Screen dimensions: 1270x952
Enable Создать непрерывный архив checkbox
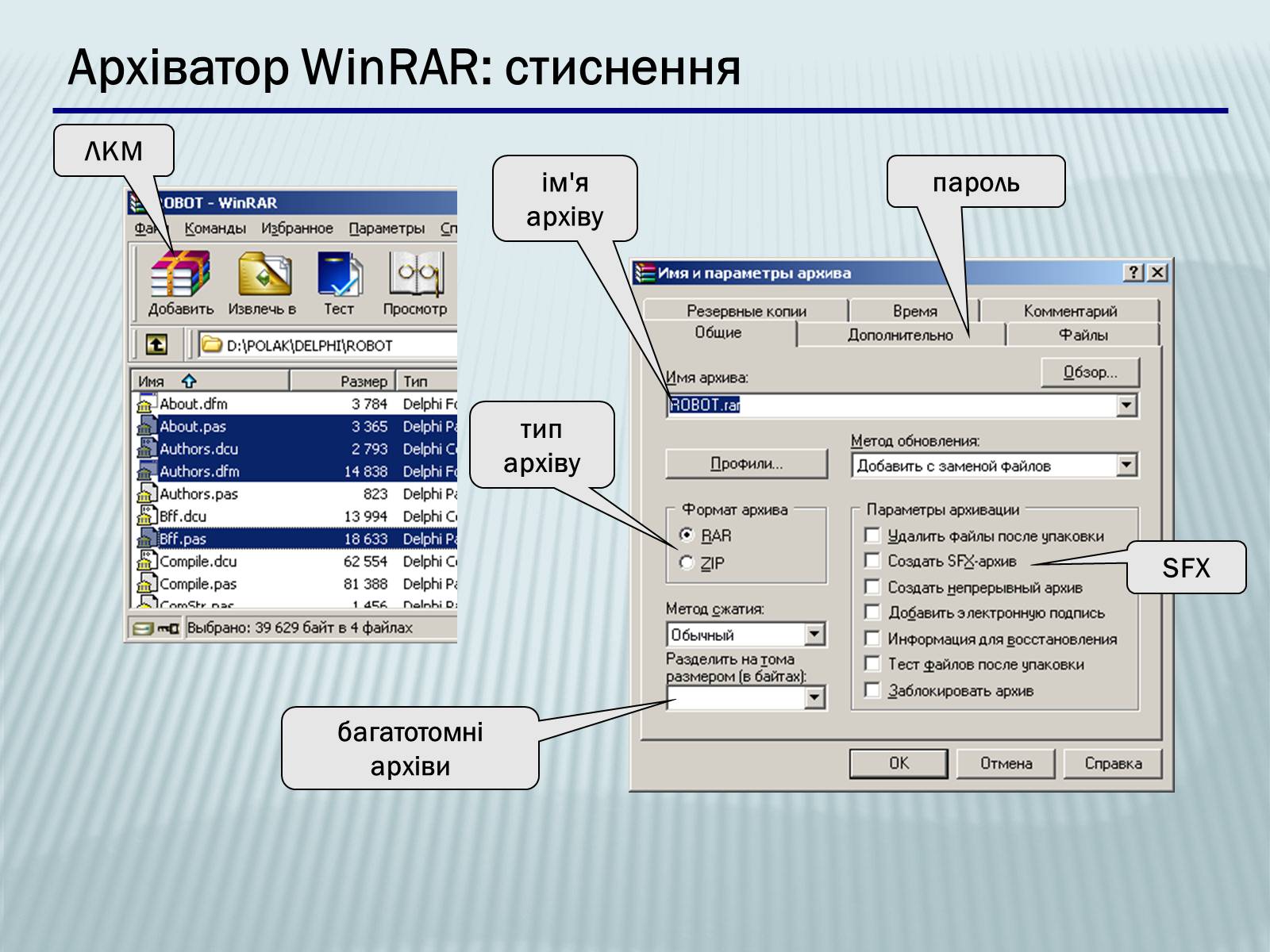point(872,587)
